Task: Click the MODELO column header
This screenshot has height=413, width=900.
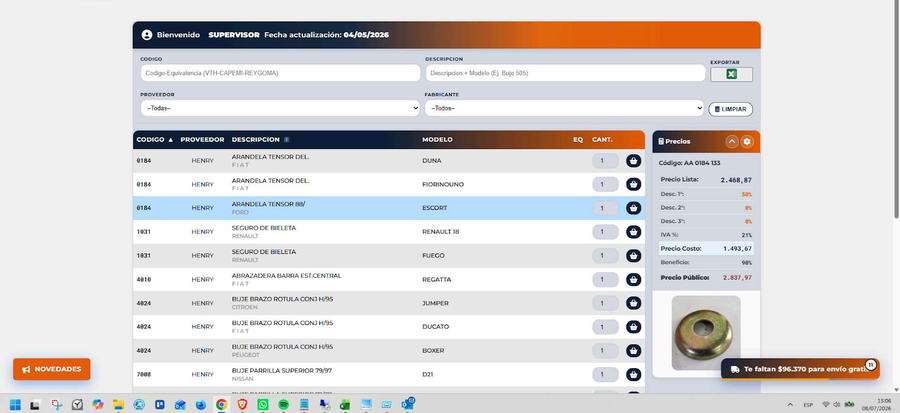Action: 437,140
